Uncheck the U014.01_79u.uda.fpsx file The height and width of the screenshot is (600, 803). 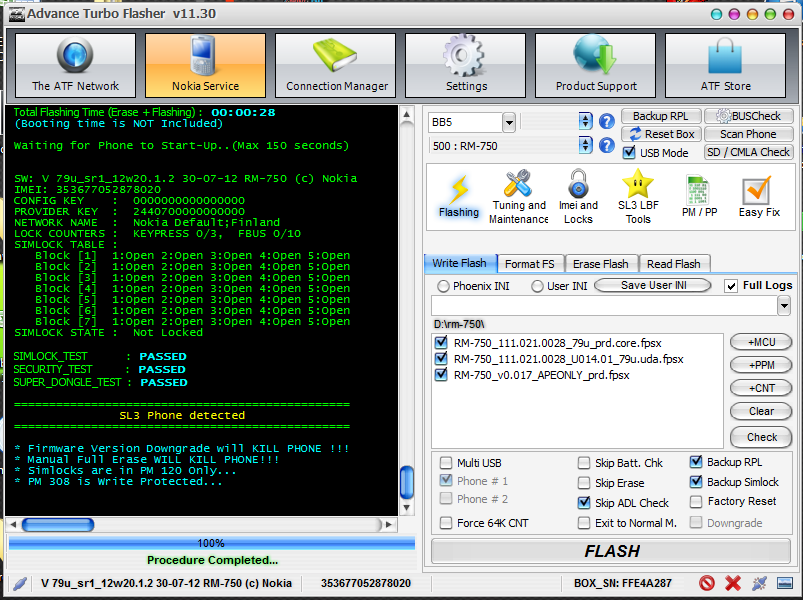point(440,358)
